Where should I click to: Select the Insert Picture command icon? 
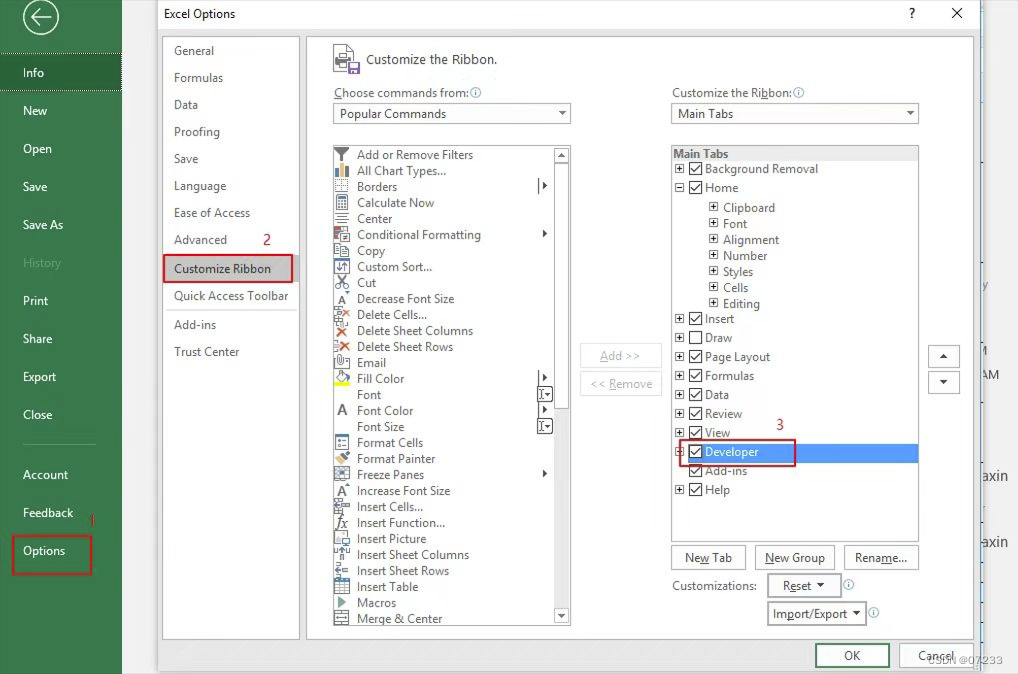pyautogui.click(x=341, y=539)
